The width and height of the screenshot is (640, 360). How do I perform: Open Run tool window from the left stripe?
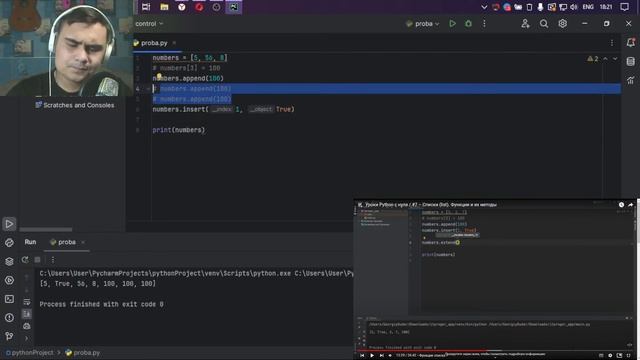9,224
